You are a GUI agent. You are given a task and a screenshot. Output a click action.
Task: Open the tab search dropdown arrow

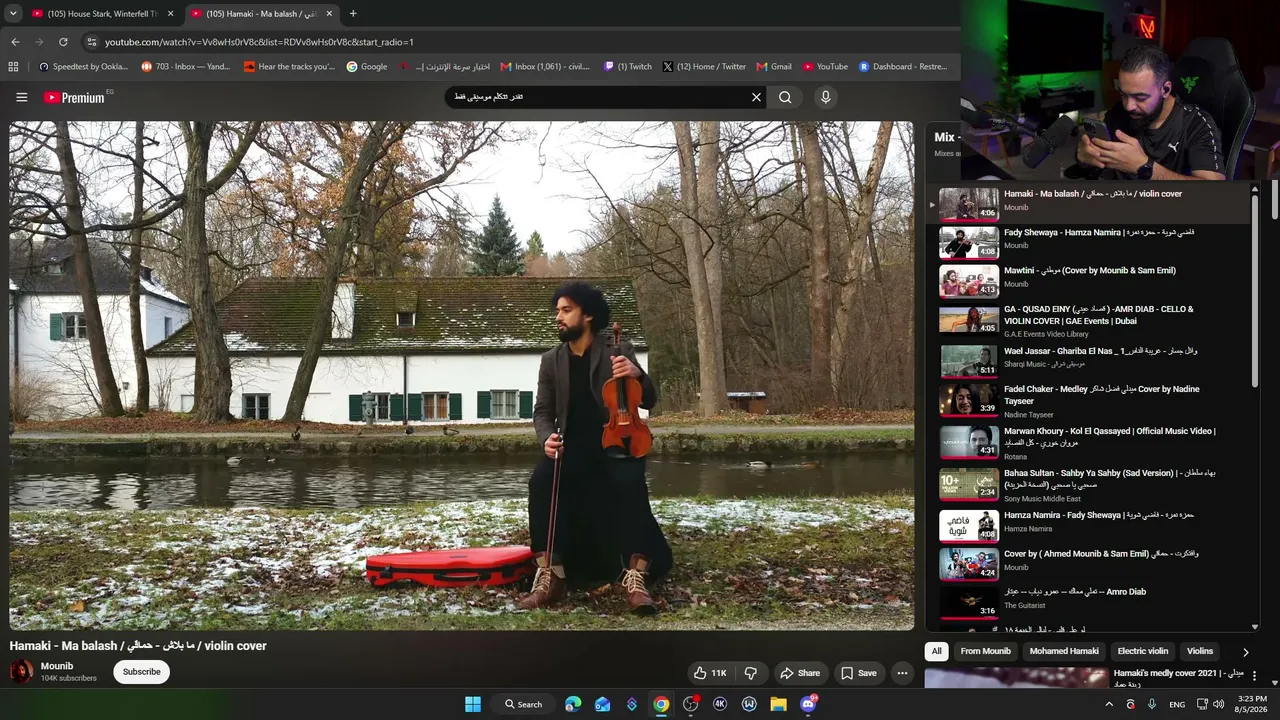pos(13,13)
